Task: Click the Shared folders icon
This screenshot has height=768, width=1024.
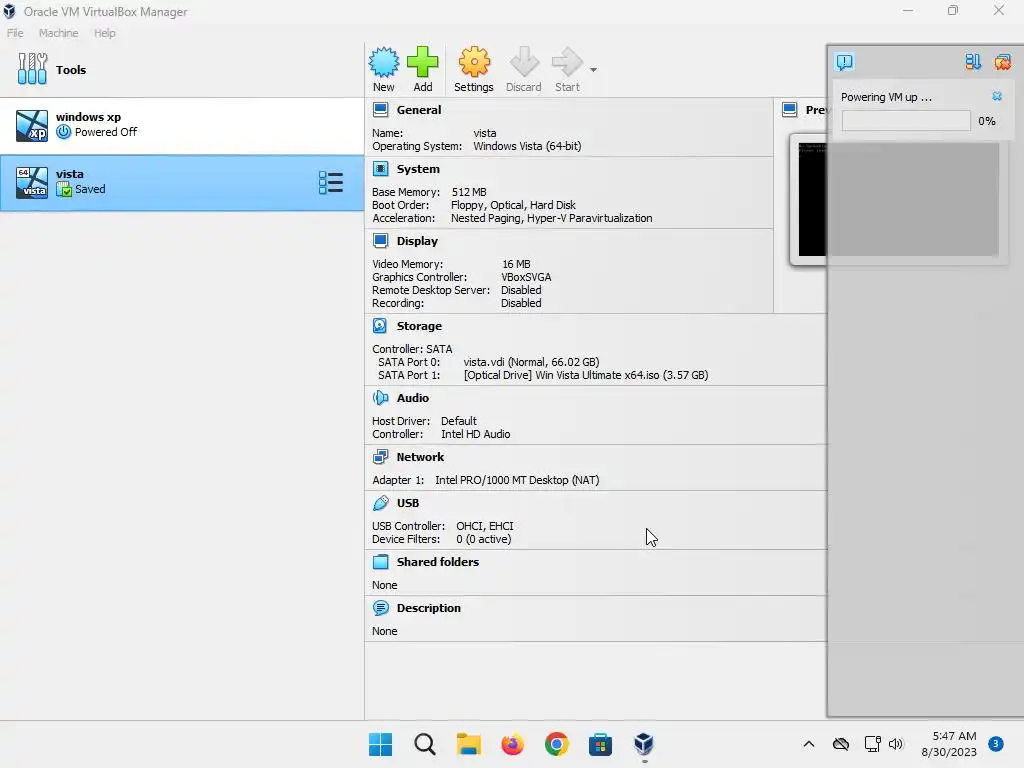Action: click(x=381, y=562)
